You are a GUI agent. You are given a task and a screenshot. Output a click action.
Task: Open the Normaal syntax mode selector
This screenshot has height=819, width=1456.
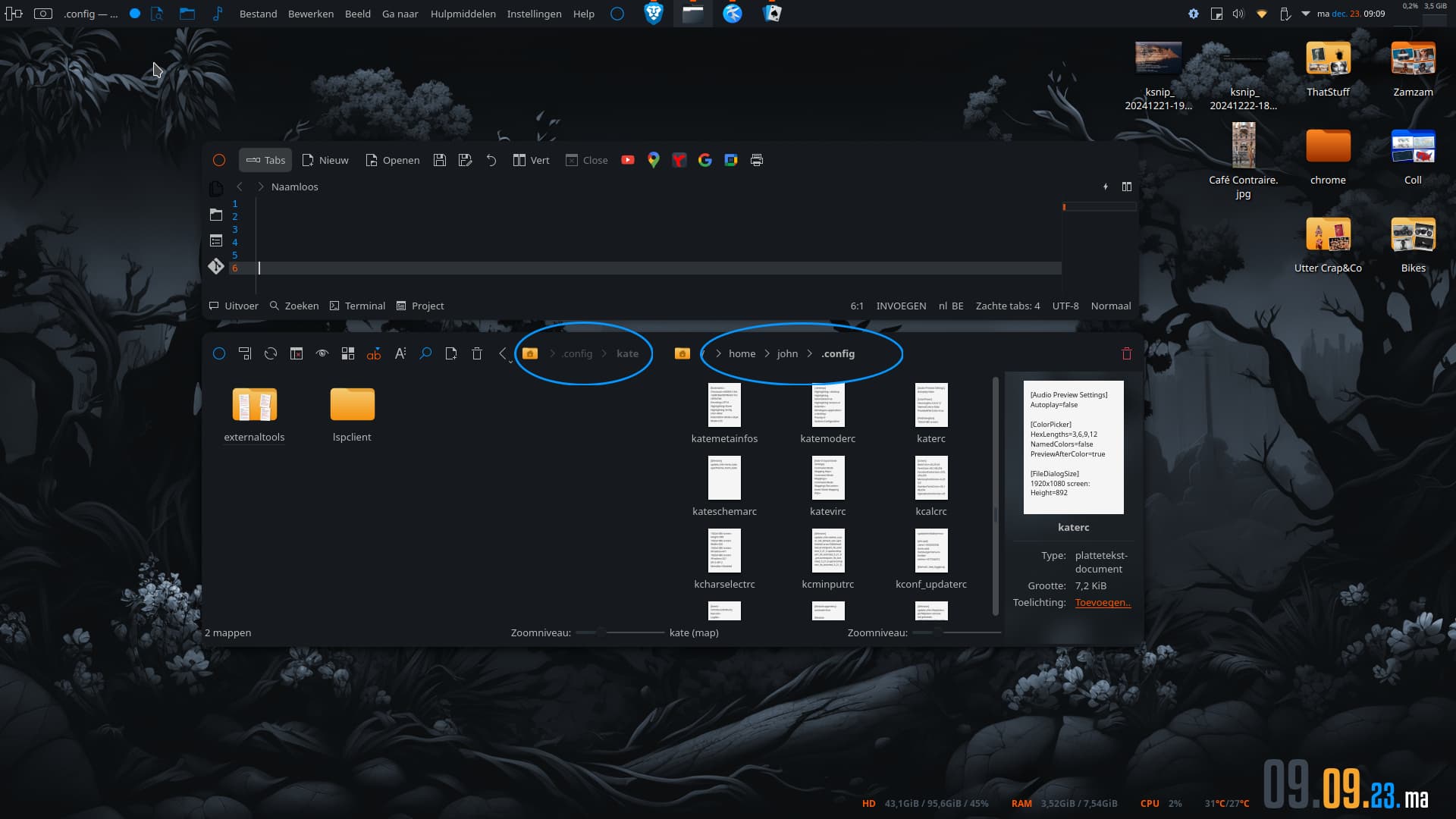(1111, 306)
